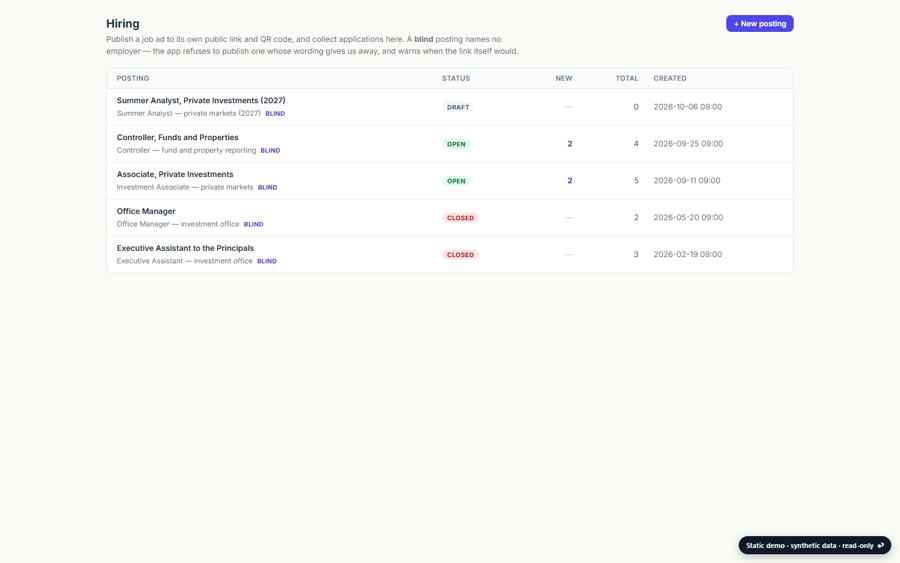Viewport: 900px width, 563px height.
Task: Open the Executive Assistant to the Principals posting
Action: pos(185,248)
